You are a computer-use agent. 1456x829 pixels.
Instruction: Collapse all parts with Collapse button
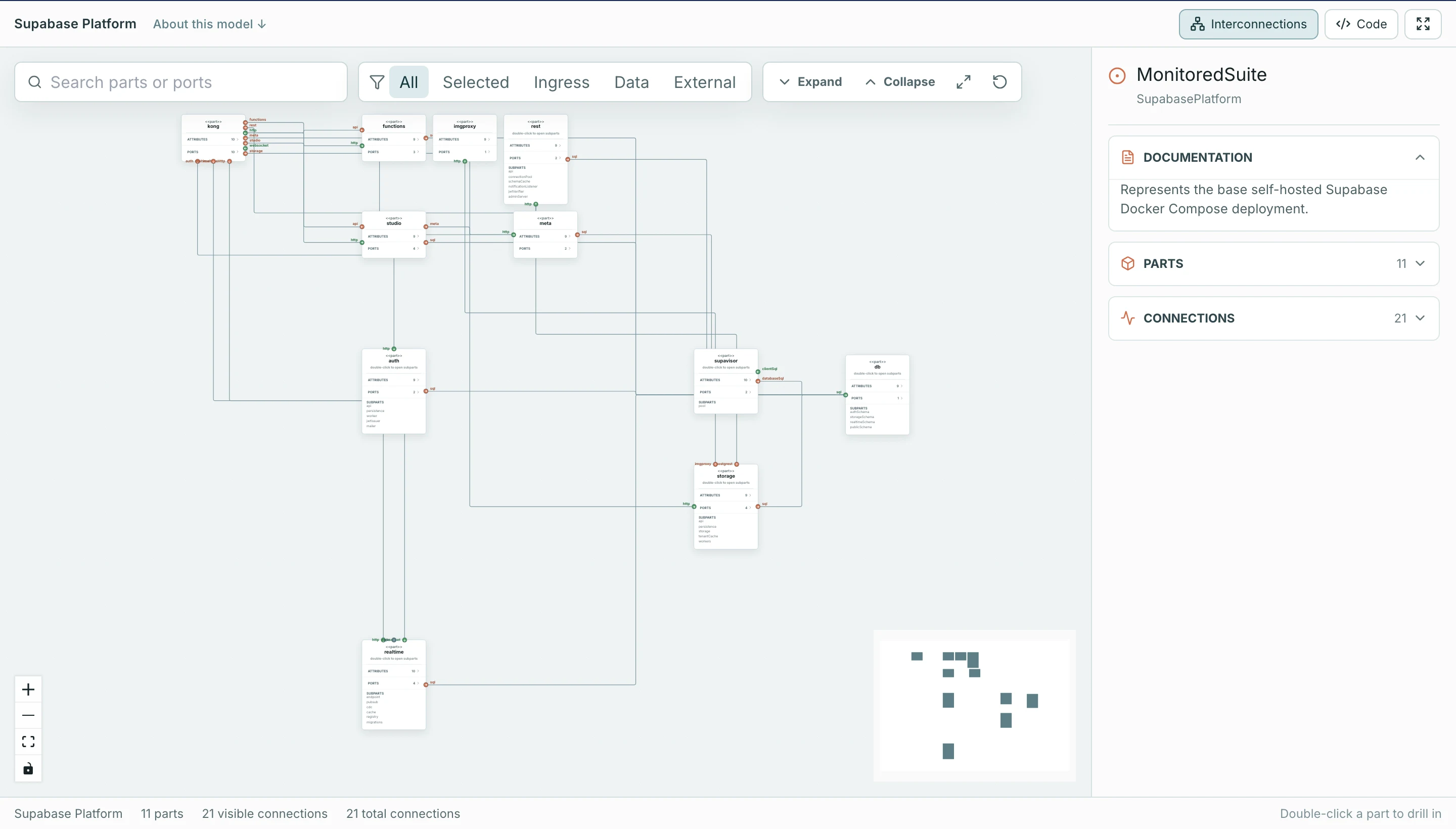click(900, 82)
